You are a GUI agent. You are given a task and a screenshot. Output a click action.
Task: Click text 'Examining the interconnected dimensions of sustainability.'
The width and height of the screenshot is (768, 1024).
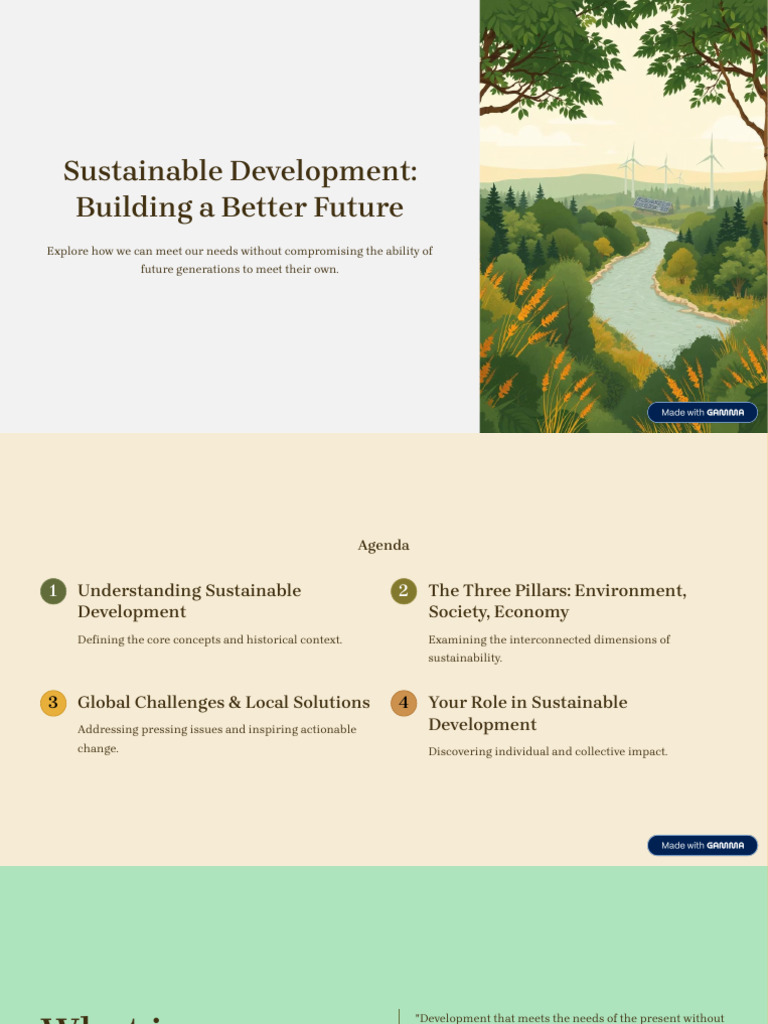point(549,648)
